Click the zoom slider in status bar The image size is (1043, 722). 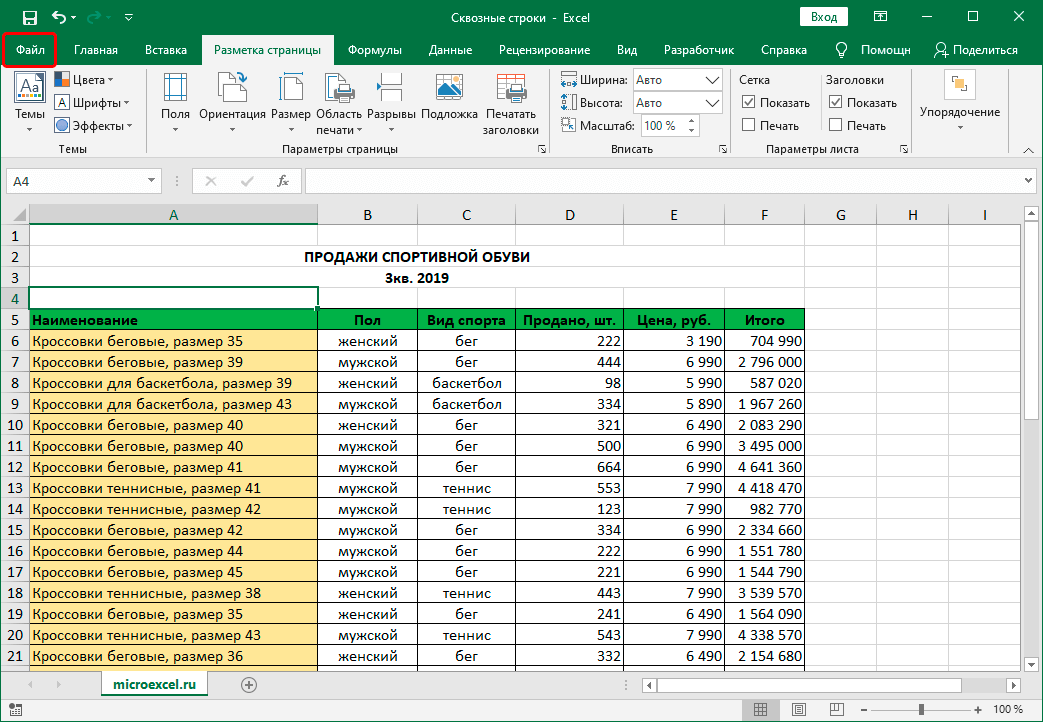pyautogui.click(x=923, y=709)
